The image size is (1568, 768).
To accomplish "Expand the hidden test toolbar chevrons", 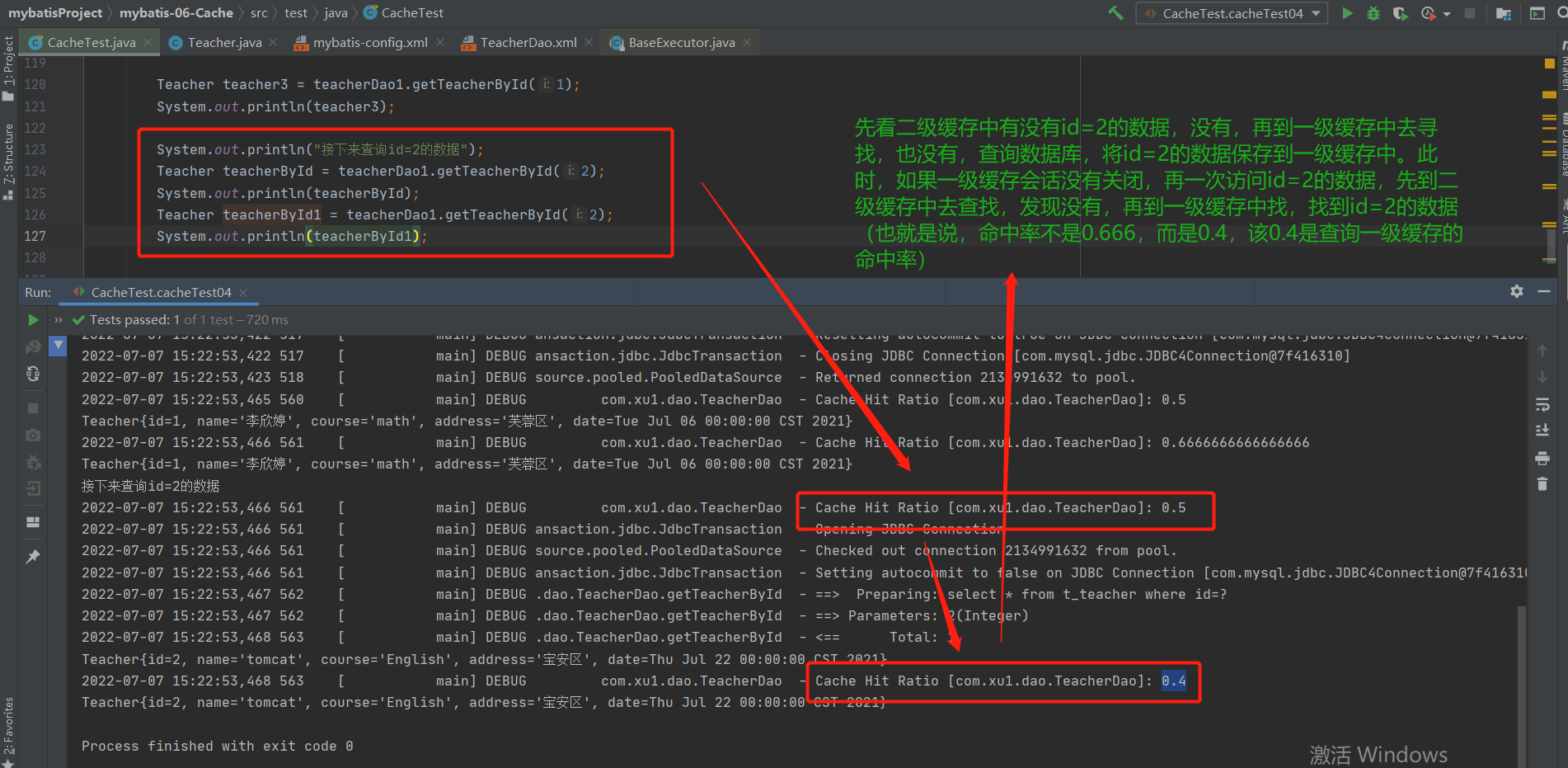I will pyautogui.click(x=59, y=320).
